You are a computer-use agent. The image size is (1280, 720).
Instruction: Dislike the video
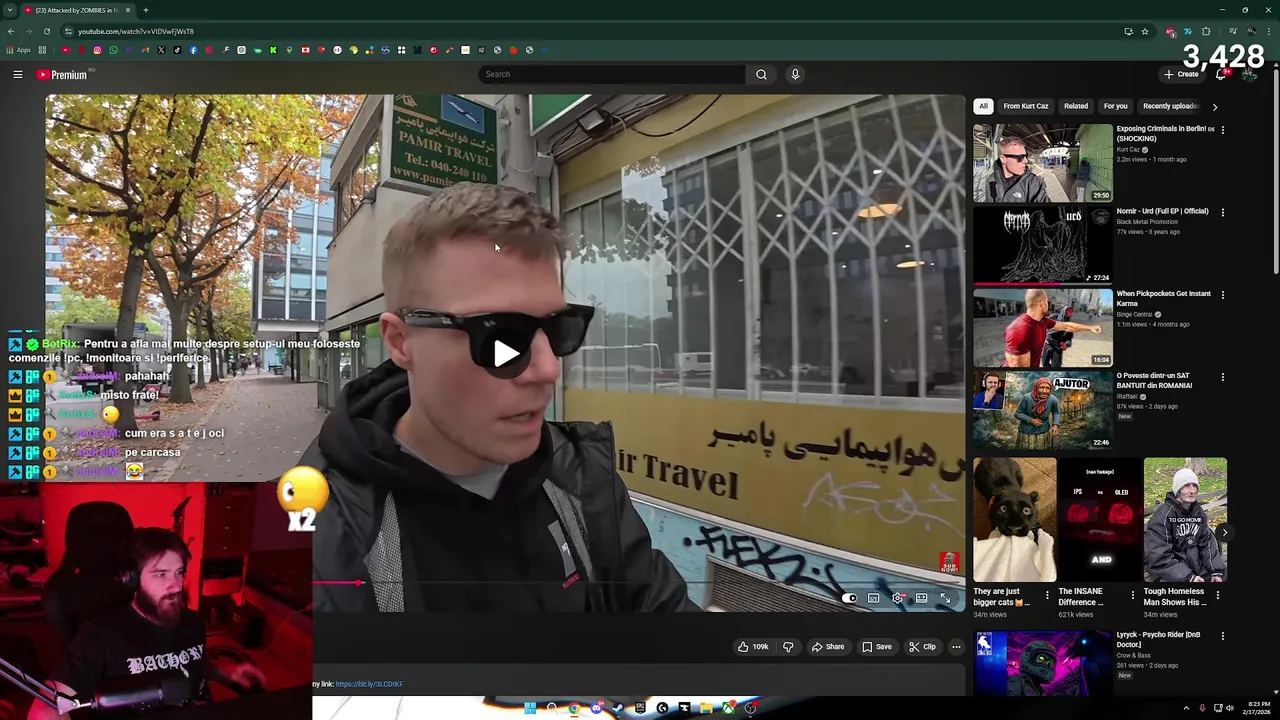coord(788,647)
